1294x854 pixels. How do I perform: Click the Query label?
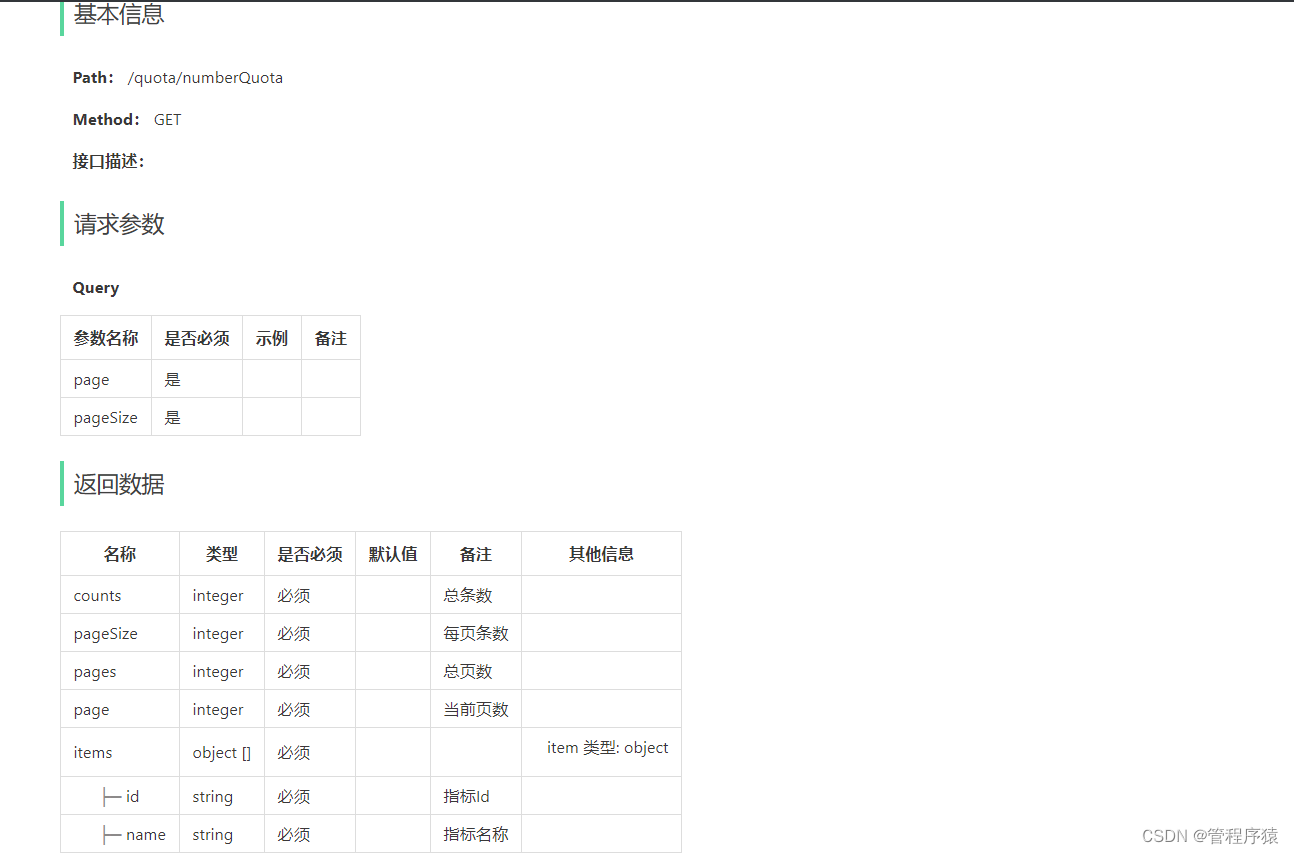click(x=96, y=288)
